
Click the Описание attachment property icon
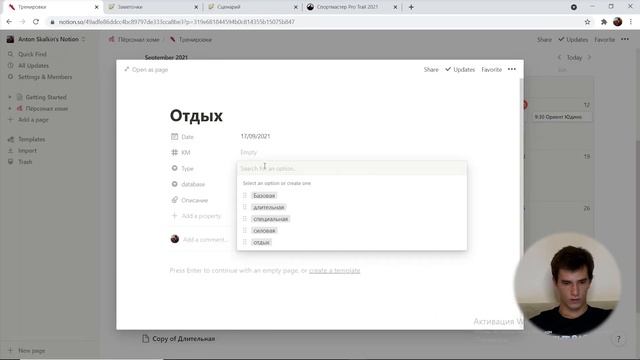(175, 200)
